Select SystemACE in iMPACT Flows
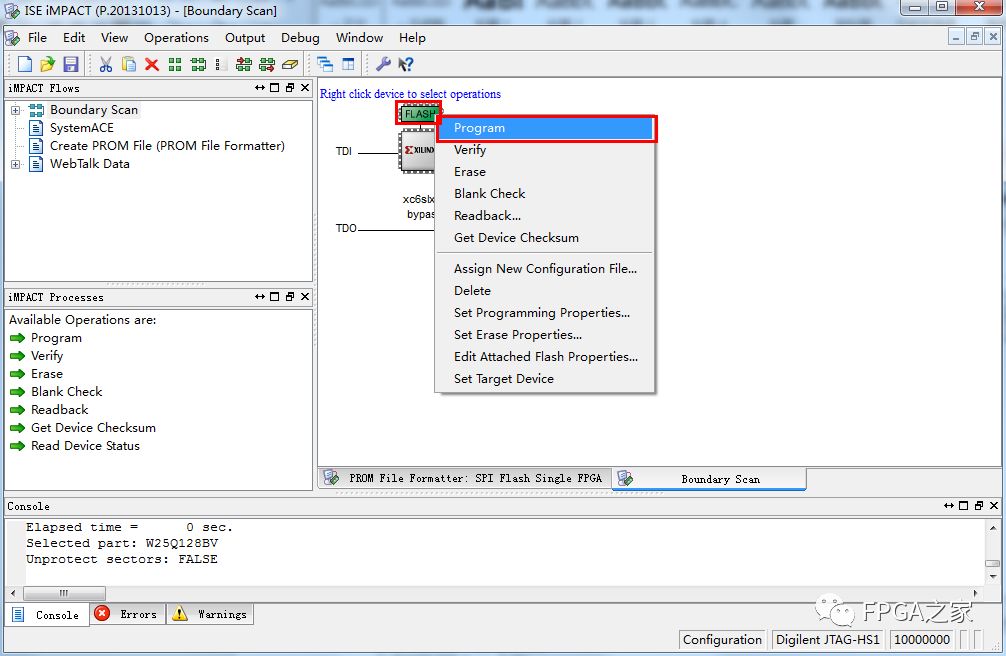Viewport: 1006px width, 656px height. click(x=81, y=128)
